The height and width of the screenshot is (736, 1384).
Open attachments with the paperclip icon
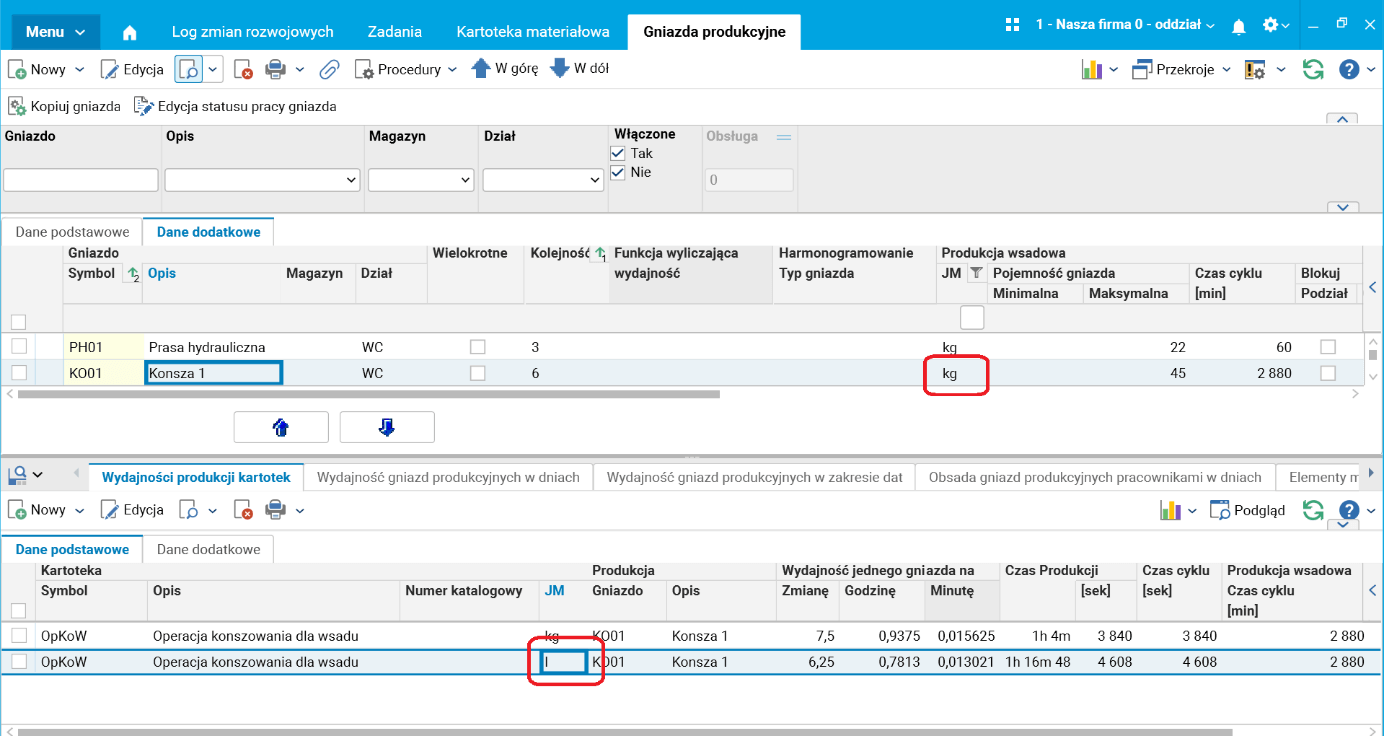[330, 69]
